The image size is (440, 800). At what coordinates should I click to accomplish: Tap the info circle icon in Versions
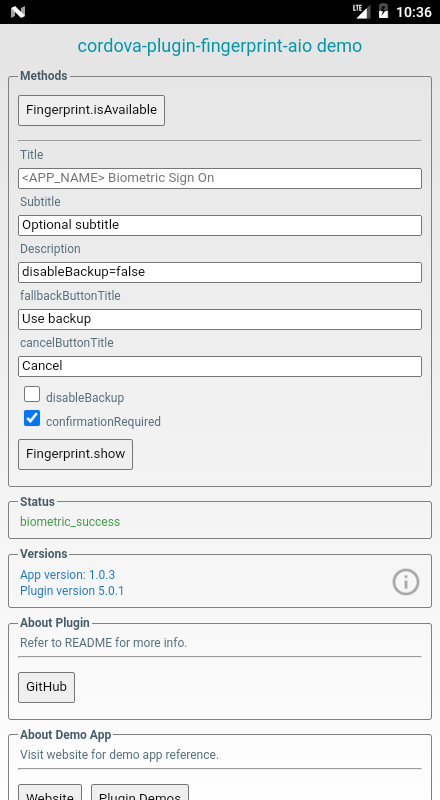[406, 582]
